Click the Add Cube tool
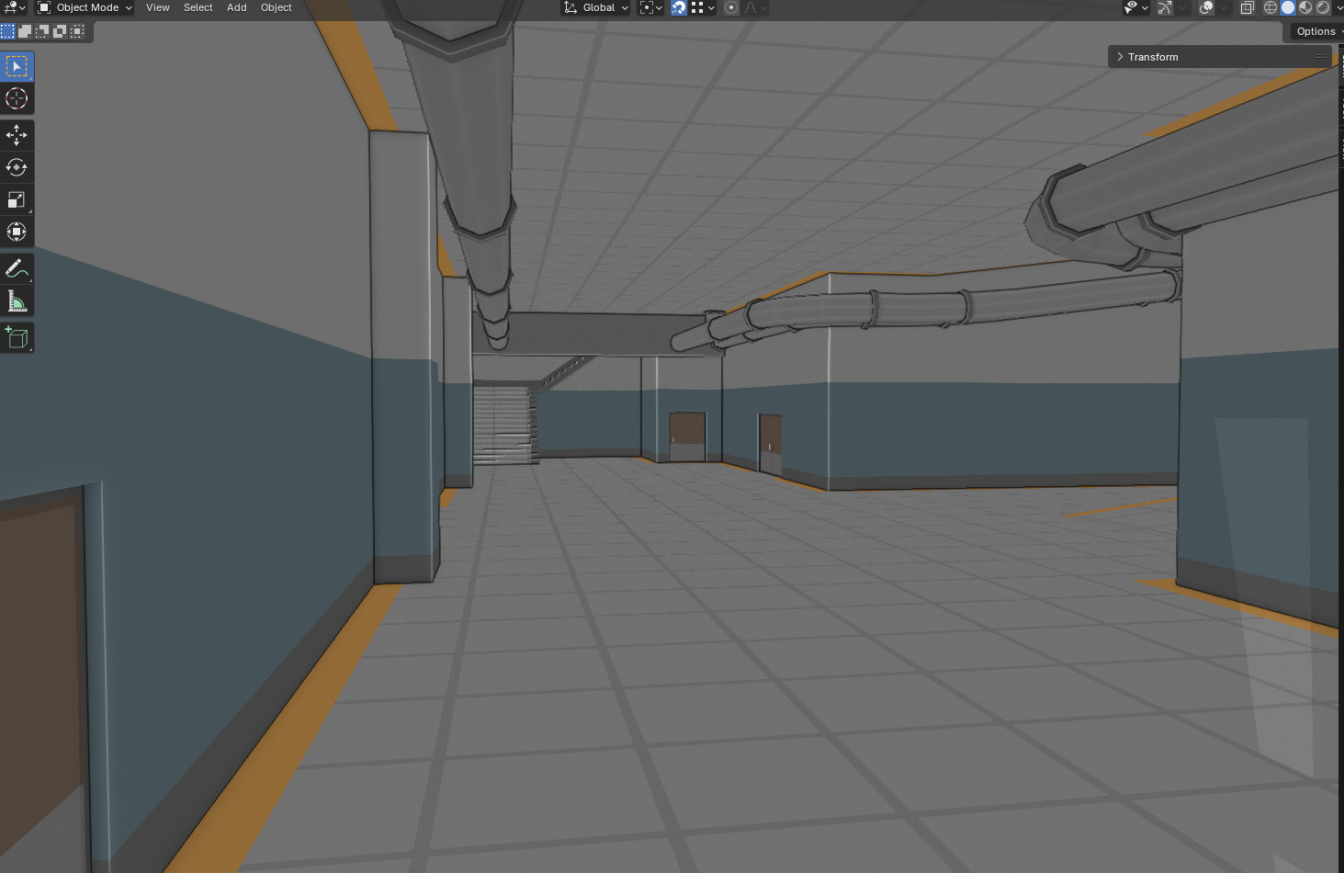Viewport: 1344px width, 873px height. click(17, 338)
